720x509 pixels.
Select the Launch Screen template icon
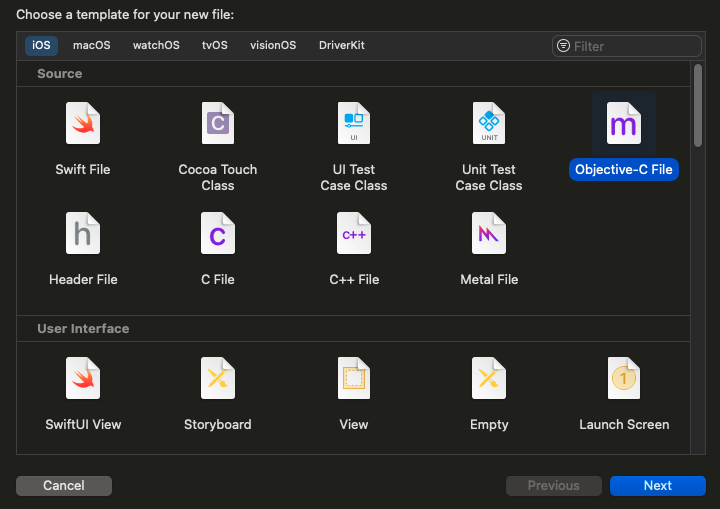click(624, 378)
